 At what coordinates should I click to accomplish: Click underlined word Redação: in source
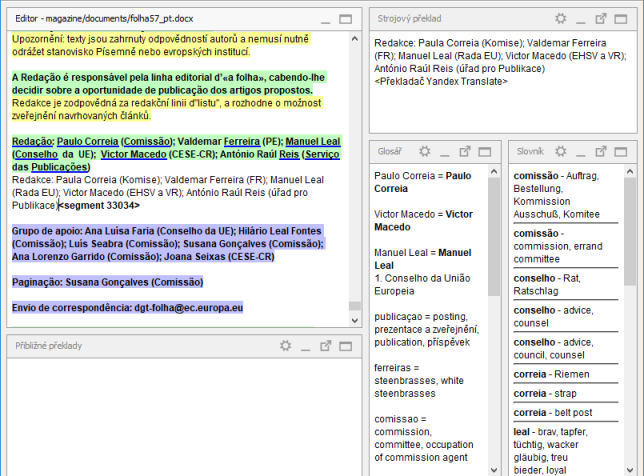click(32, 142)
